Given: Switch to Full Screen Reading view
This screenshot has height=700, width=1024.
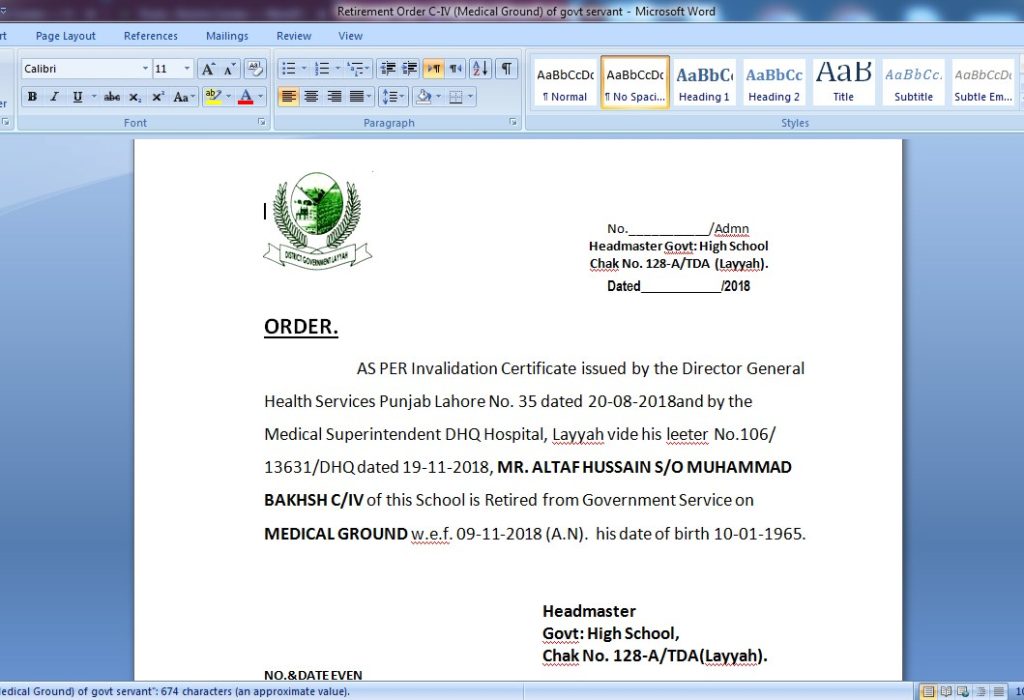Looking at the screenshot, I should (x=944, y=691).
